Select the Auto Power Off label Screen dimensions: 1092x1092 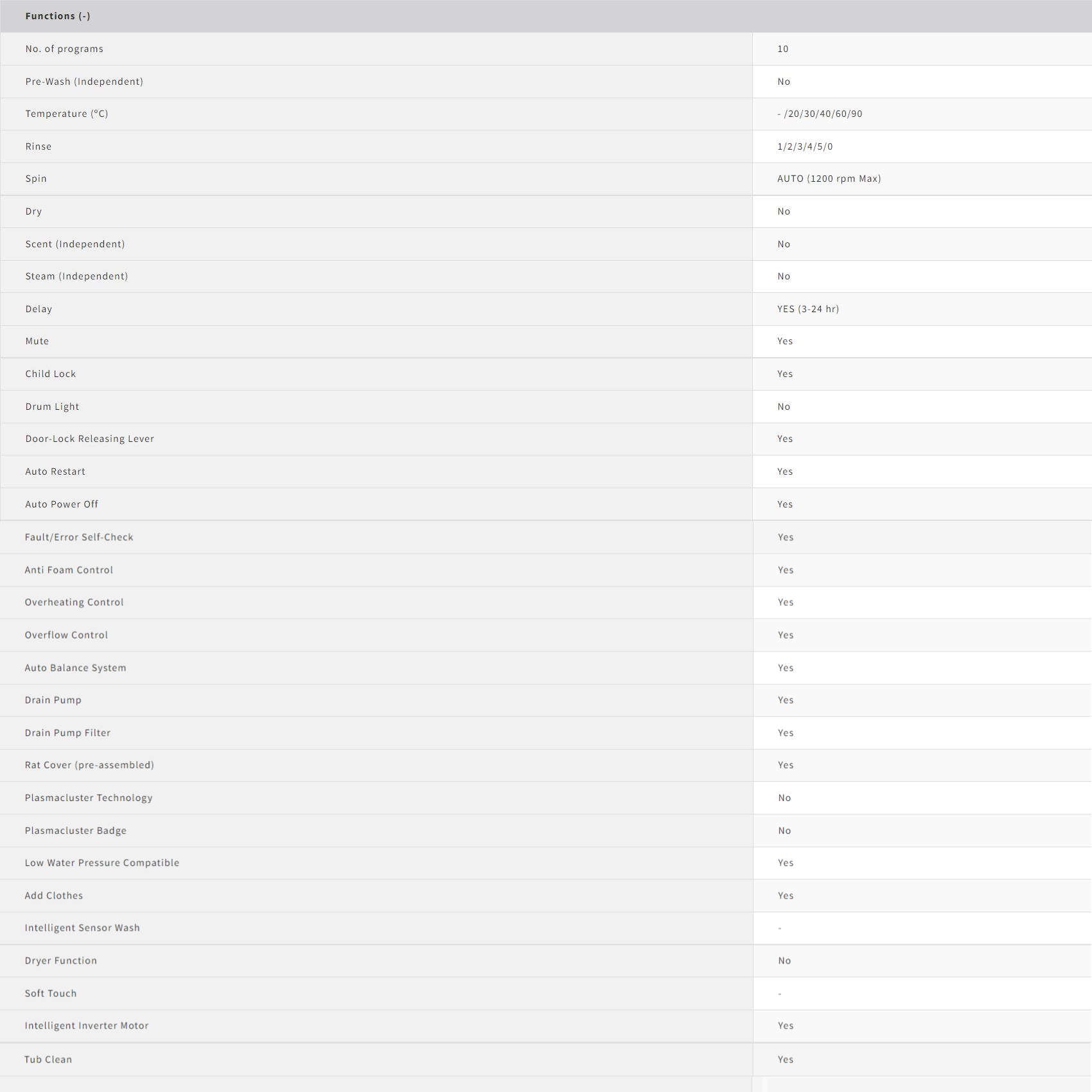62,504
